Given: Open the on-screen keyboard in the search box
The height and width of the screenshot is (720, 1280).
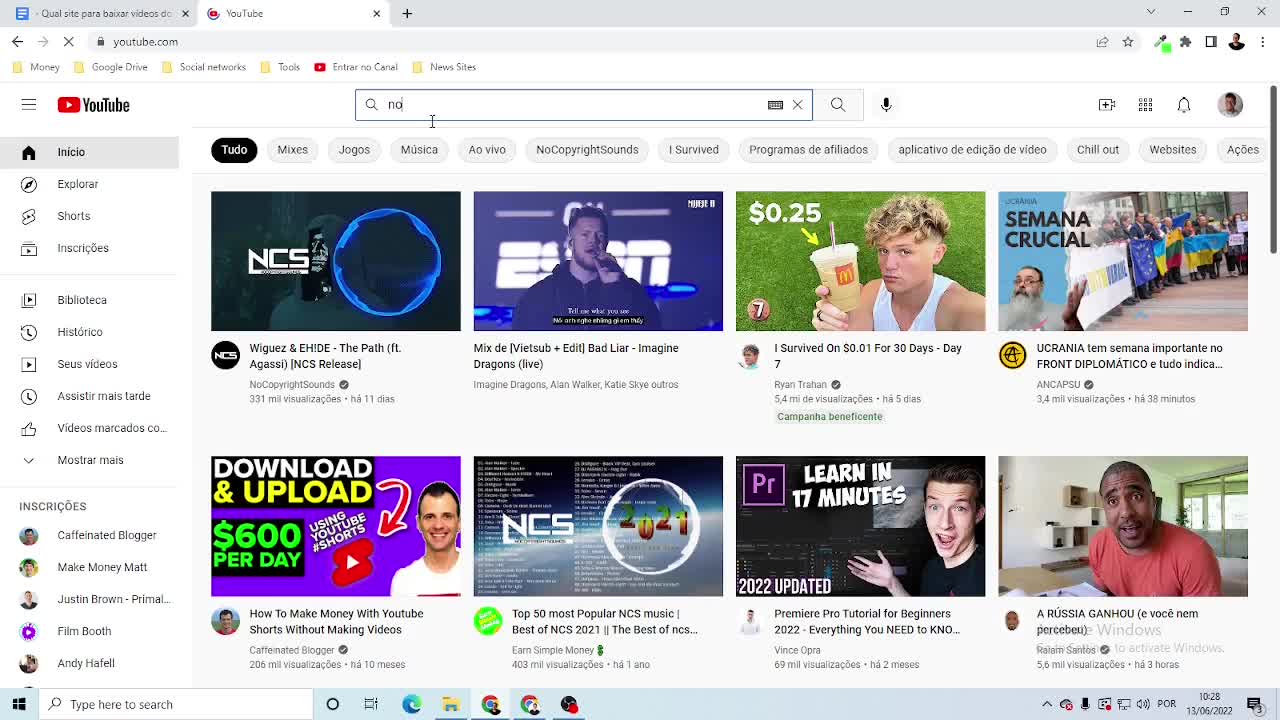Looking at the screenshot, I should point(775,105).
